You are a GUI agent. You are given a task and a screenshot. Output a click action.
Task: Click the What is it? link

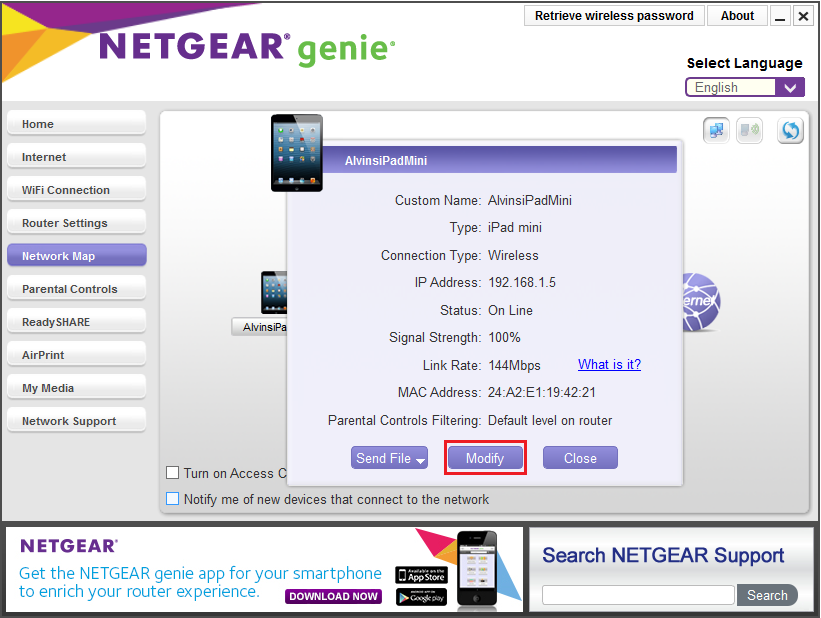tap(609, 365)
